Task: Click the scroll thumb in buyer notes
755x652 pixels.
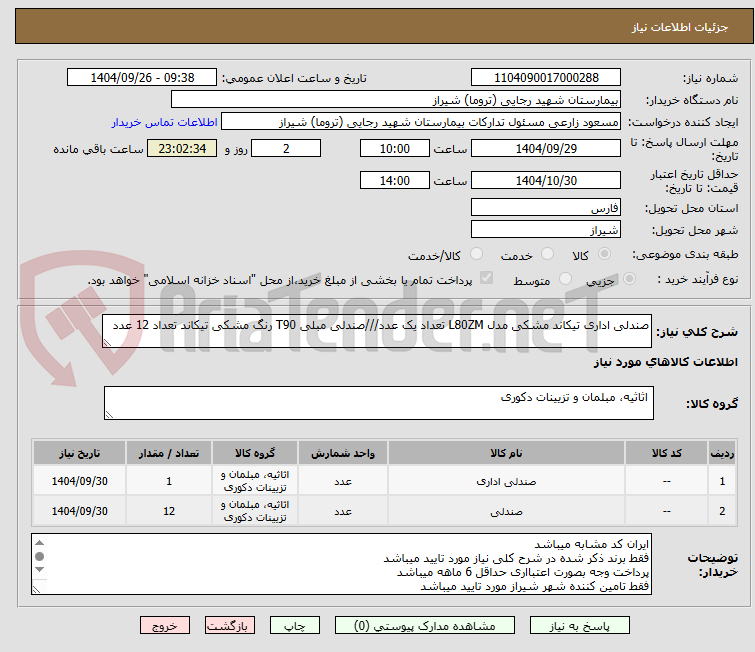Action: (x=39, y=556)
